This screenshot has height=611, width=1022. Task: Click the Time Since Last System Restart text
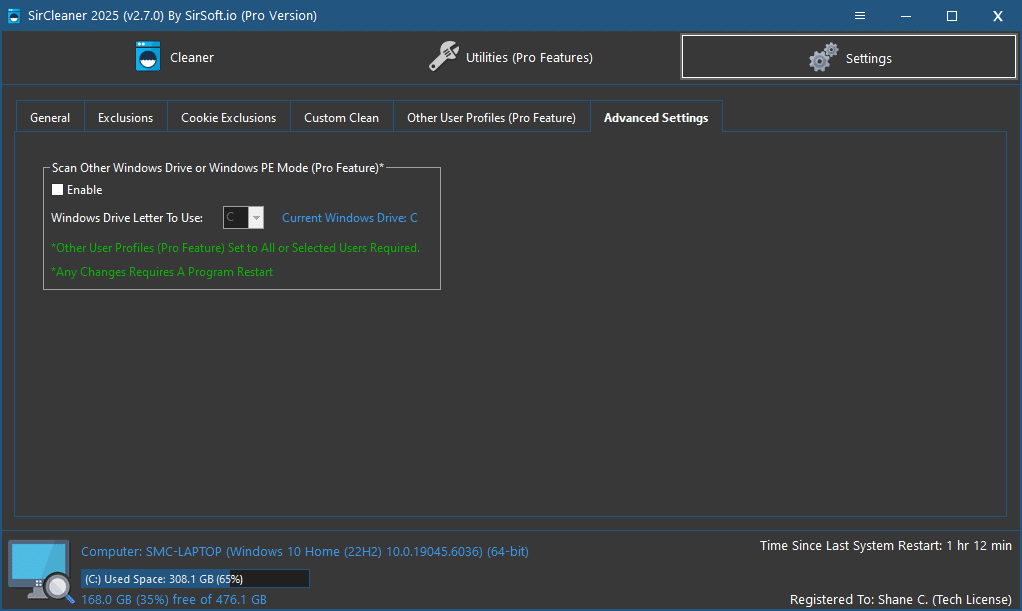[886, 546]
